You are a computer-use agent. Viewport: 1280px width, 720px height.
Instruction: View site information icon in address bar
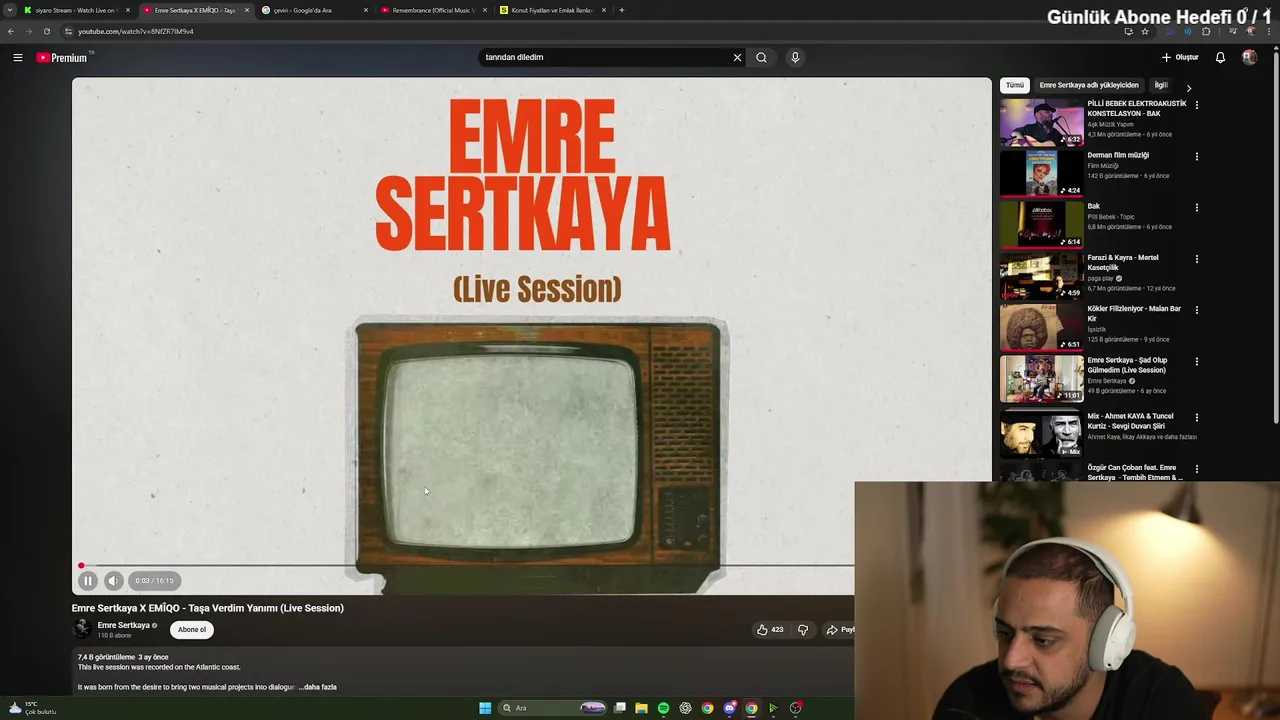tap(68, 31)
